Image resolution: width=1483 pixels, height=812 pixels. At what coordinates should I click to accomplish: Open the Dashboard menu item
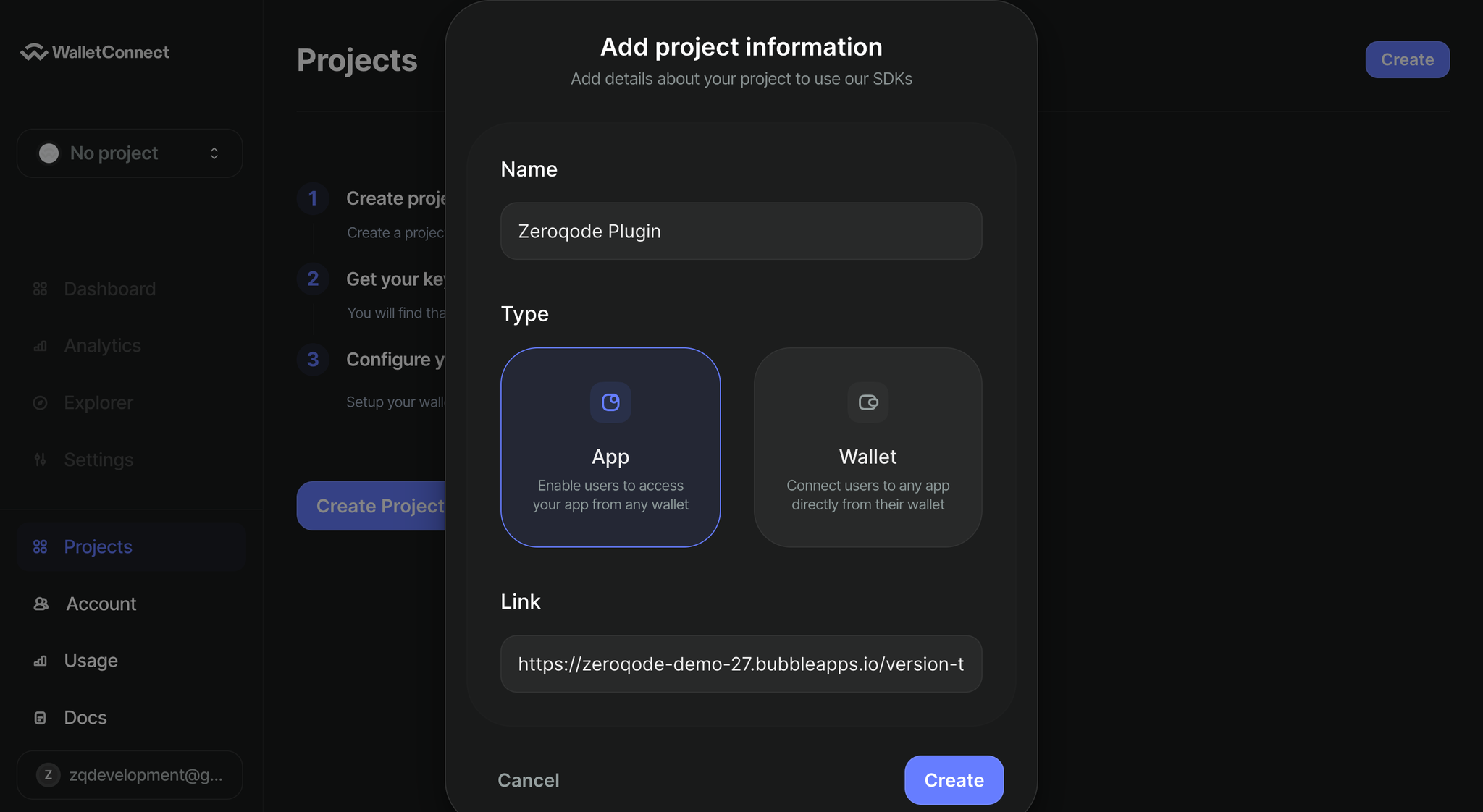click(x=110, y=289)
